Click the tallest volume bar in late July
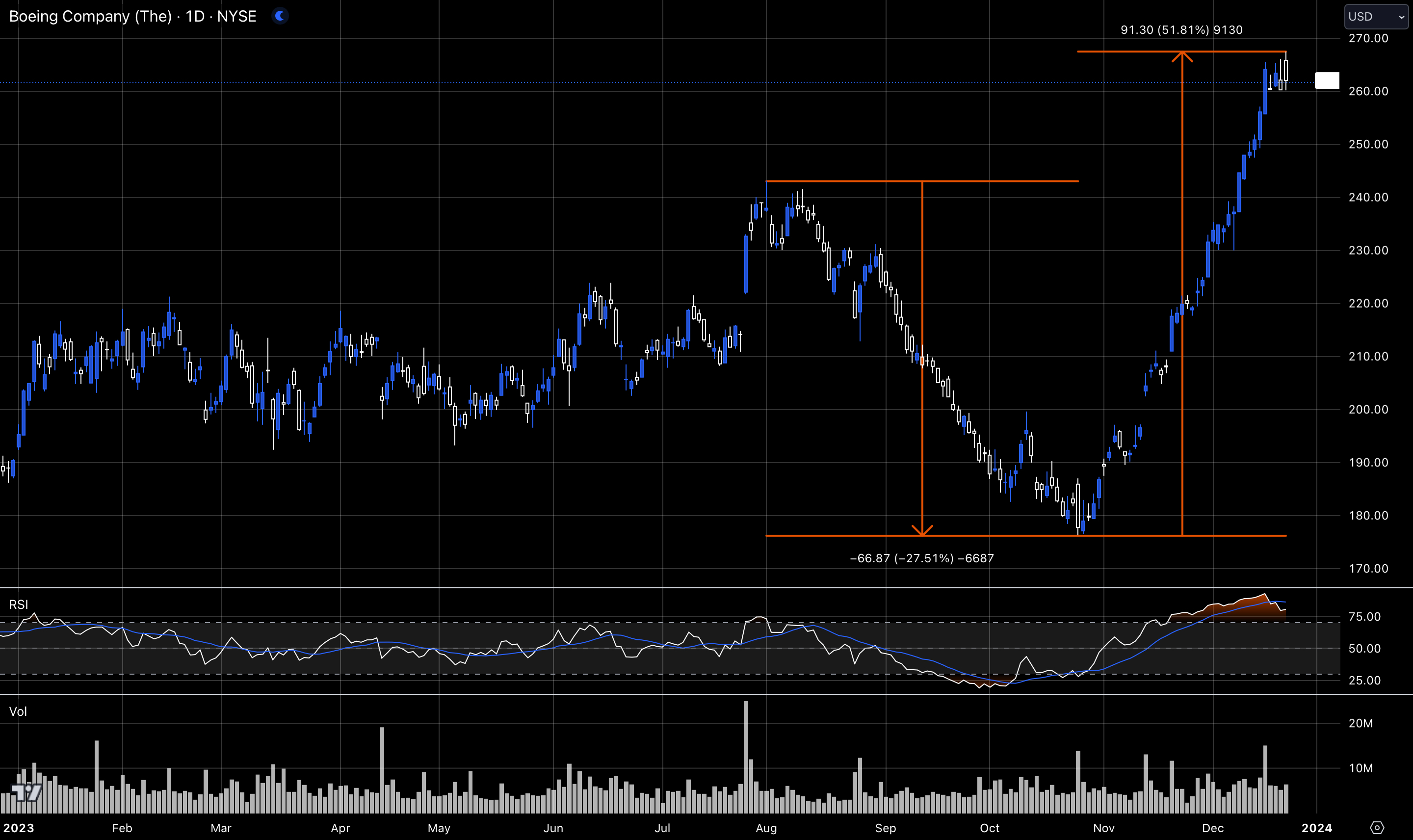Screen dimensions: 1413x840 tap(746, 757)
